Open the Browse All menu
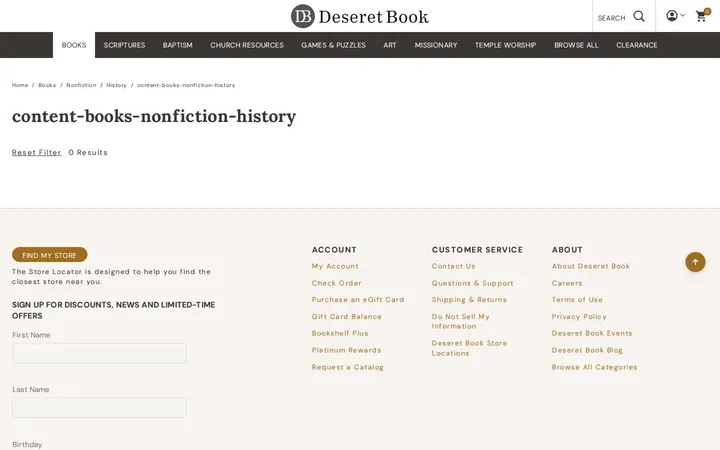 [x=576, y=45]
